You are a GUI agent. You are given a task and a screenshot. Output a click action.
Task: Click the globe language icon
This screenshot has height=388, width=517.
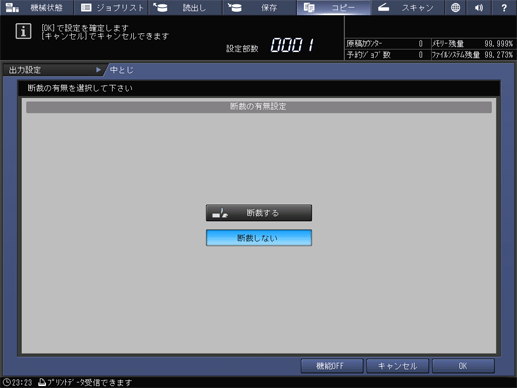coord(455,7)
